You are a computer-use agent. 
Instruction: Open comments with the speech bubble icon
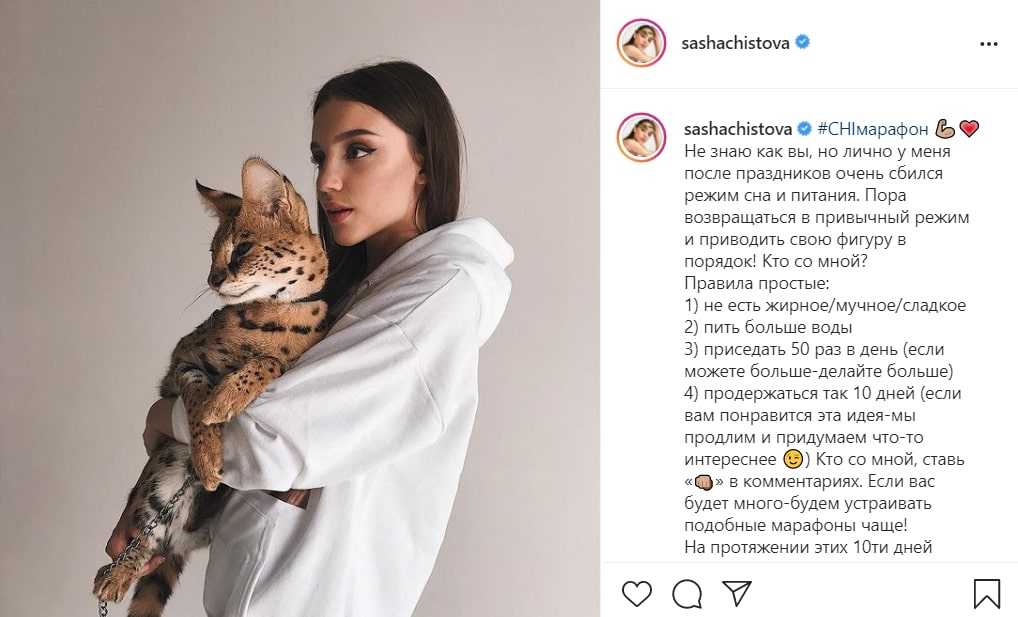687,593
